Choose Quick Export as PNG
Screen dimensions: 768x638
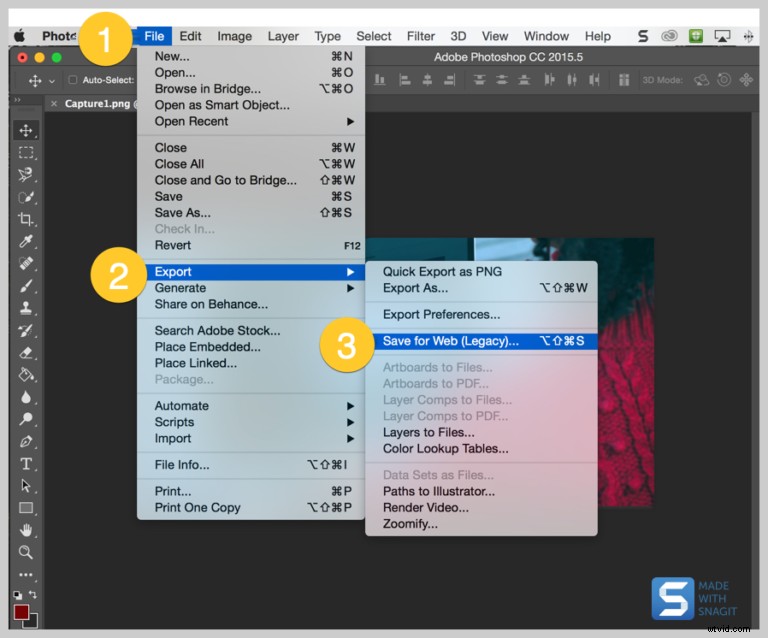pos(481,272)
